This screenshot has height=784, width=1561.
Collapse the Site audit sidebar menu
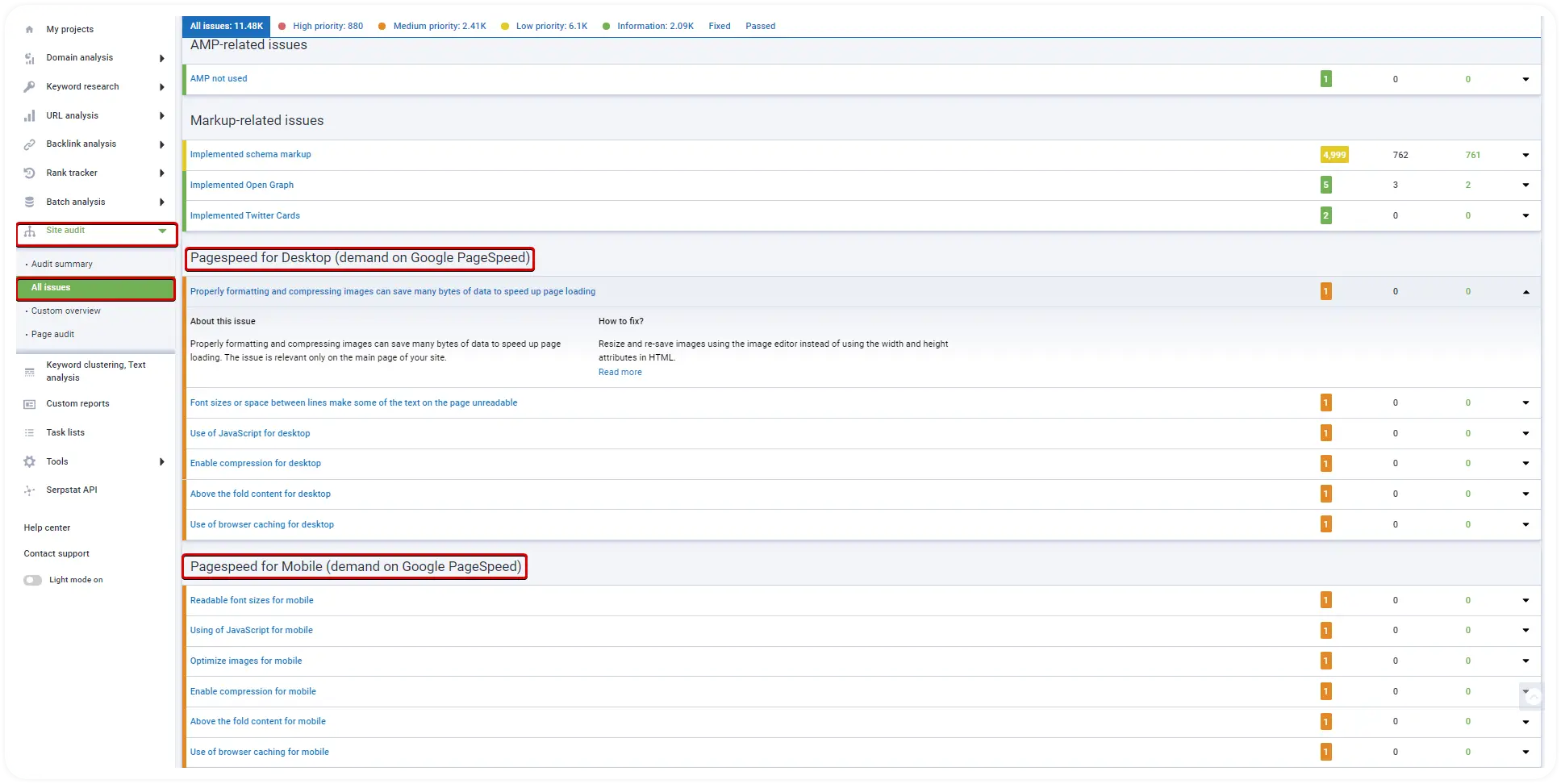coord(162,231)
